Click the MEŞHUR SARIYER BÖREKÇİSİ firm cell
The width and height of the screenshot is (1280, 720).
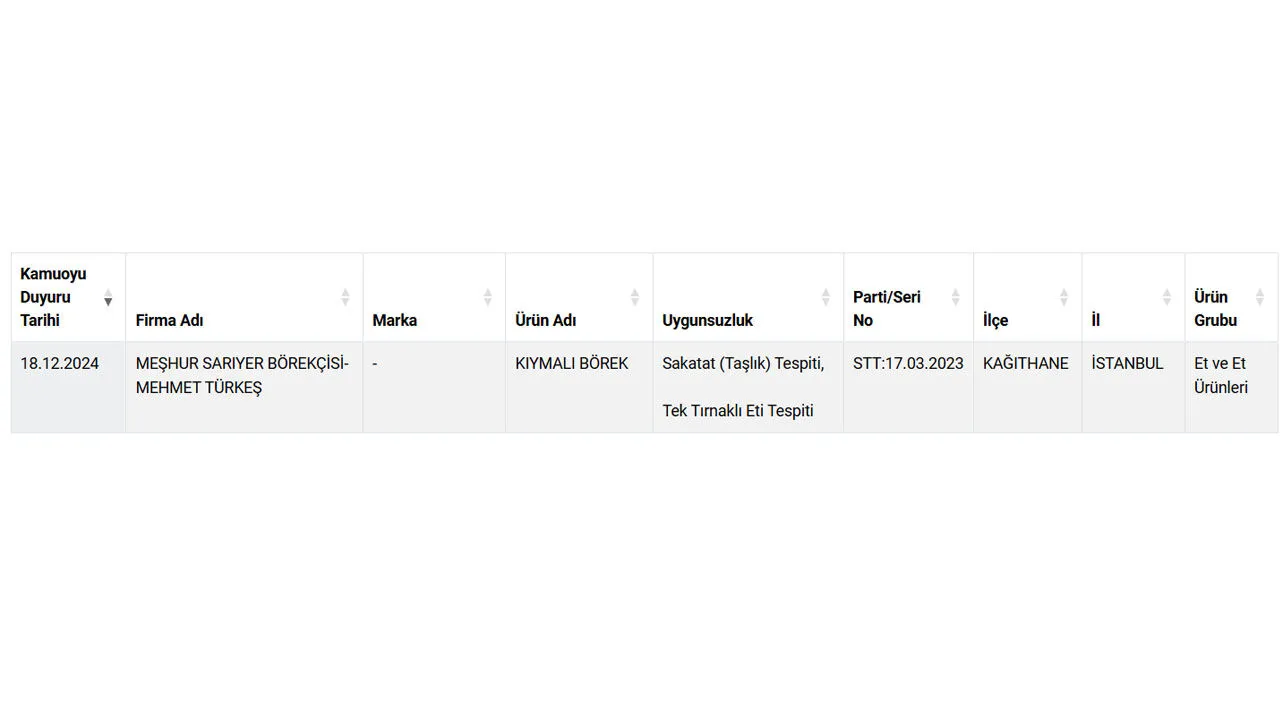(x=242, y=375)
